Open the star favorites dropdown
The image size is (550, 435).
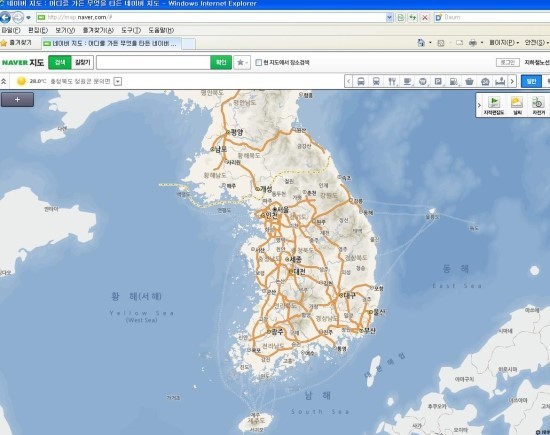[x=242, y=62]
